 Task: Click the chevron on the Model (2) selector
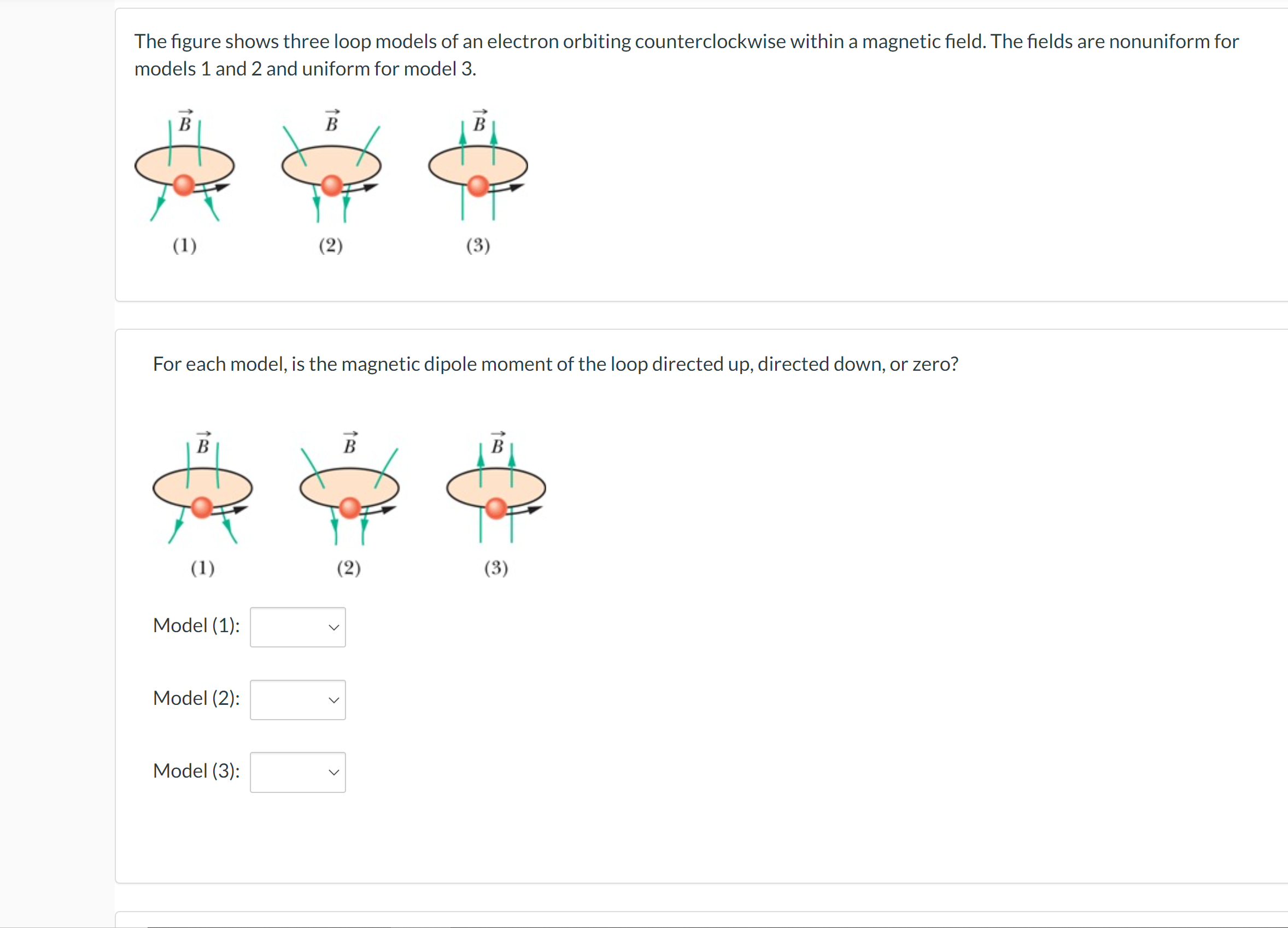(x=333, y=700)
